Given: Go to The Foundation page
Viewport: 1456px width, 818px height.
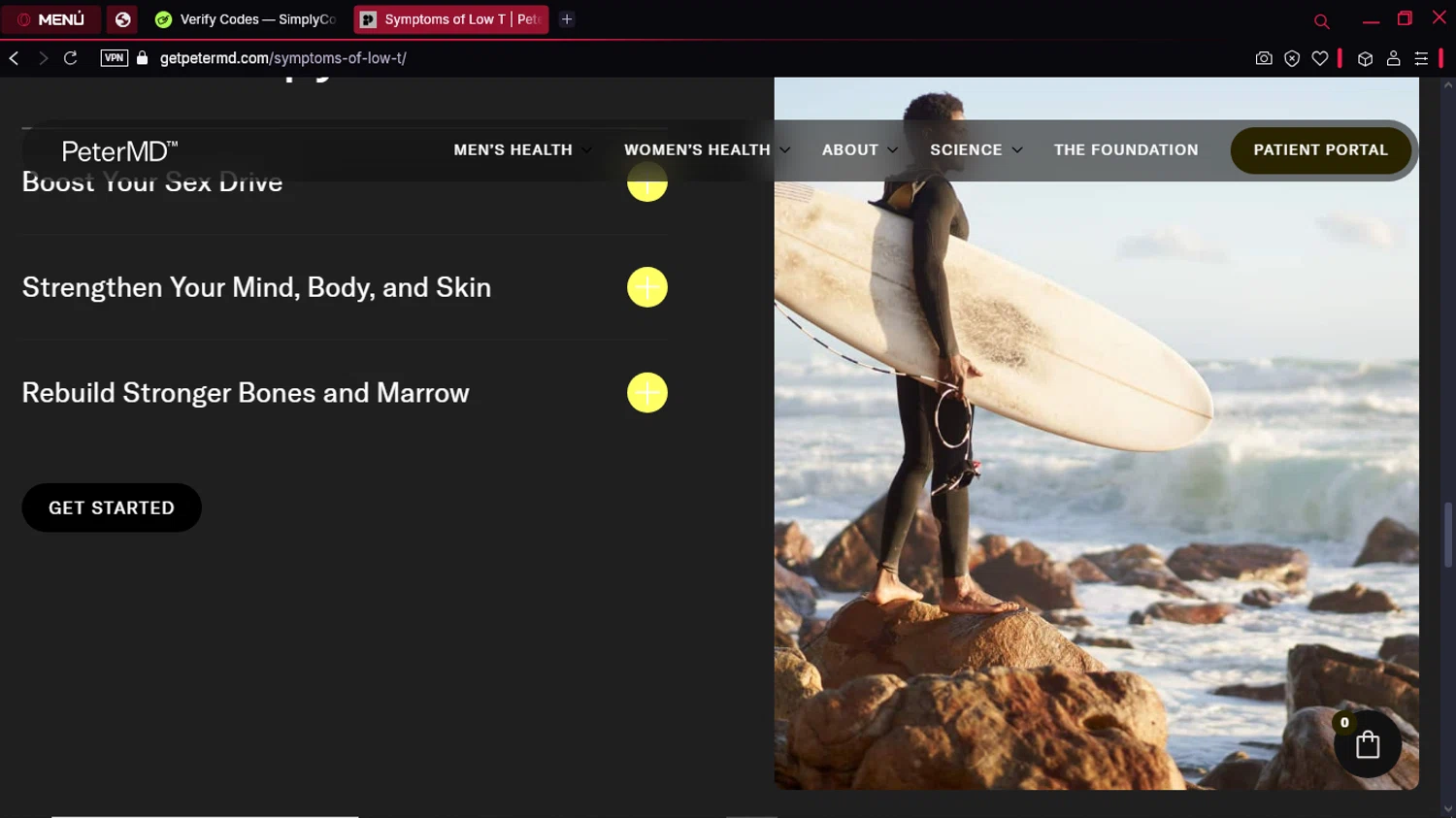Looking at the screenshot, I should point(1126,150).
